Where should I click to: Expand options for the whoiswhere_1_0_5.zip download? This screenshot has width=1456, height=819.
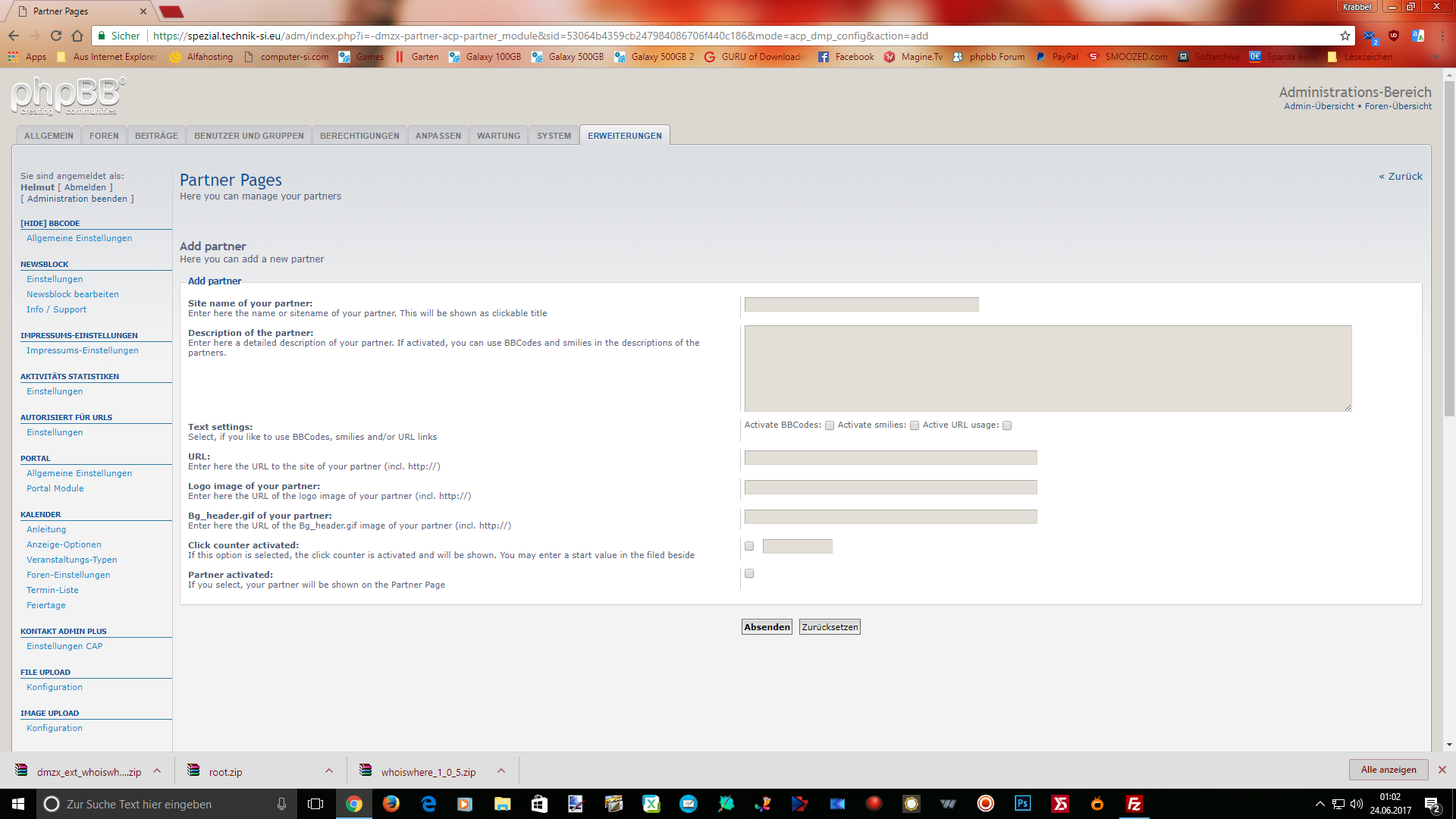(501, 771)
